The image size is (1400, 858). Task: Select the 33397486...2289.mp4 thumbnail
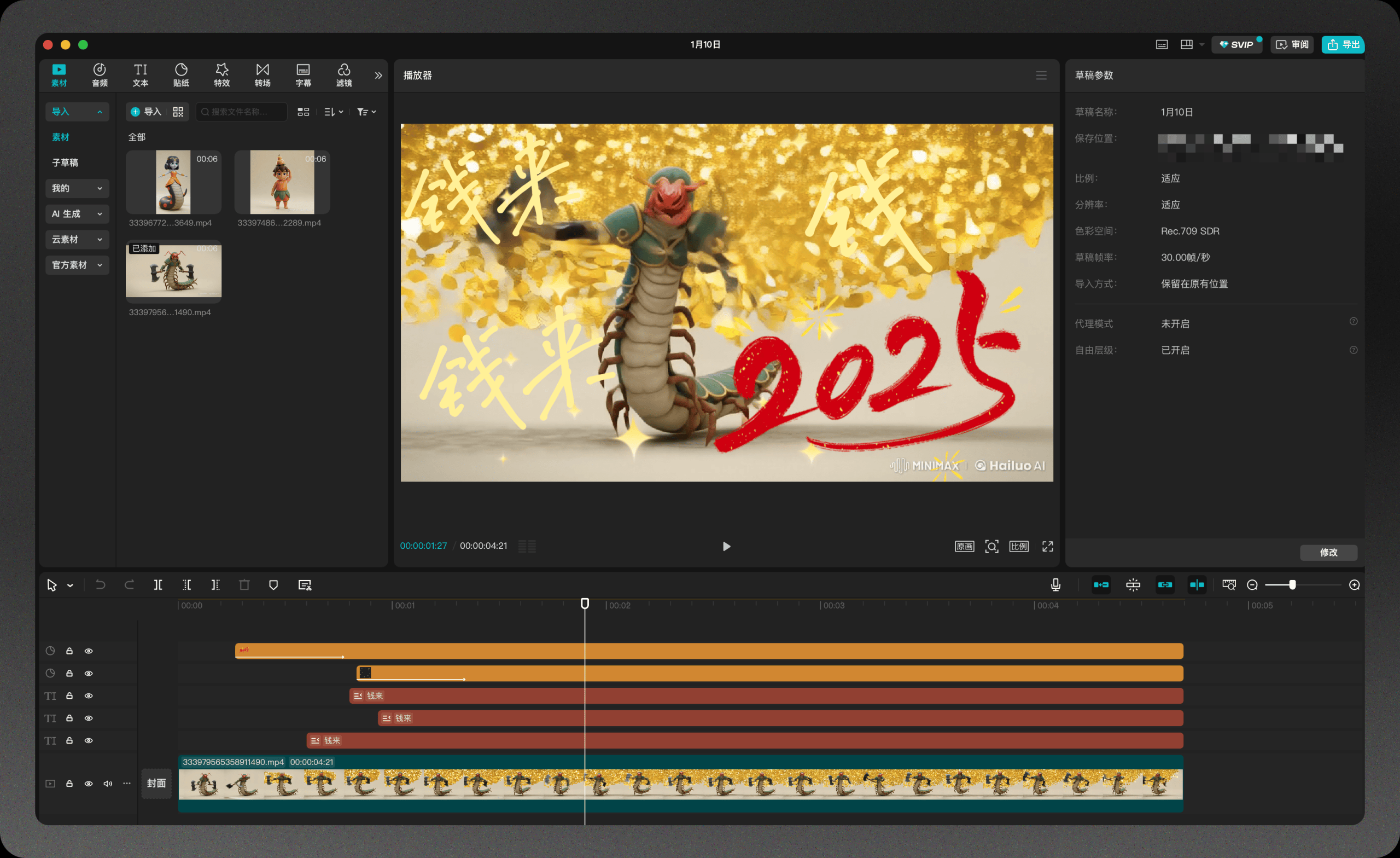pos(282,182)
